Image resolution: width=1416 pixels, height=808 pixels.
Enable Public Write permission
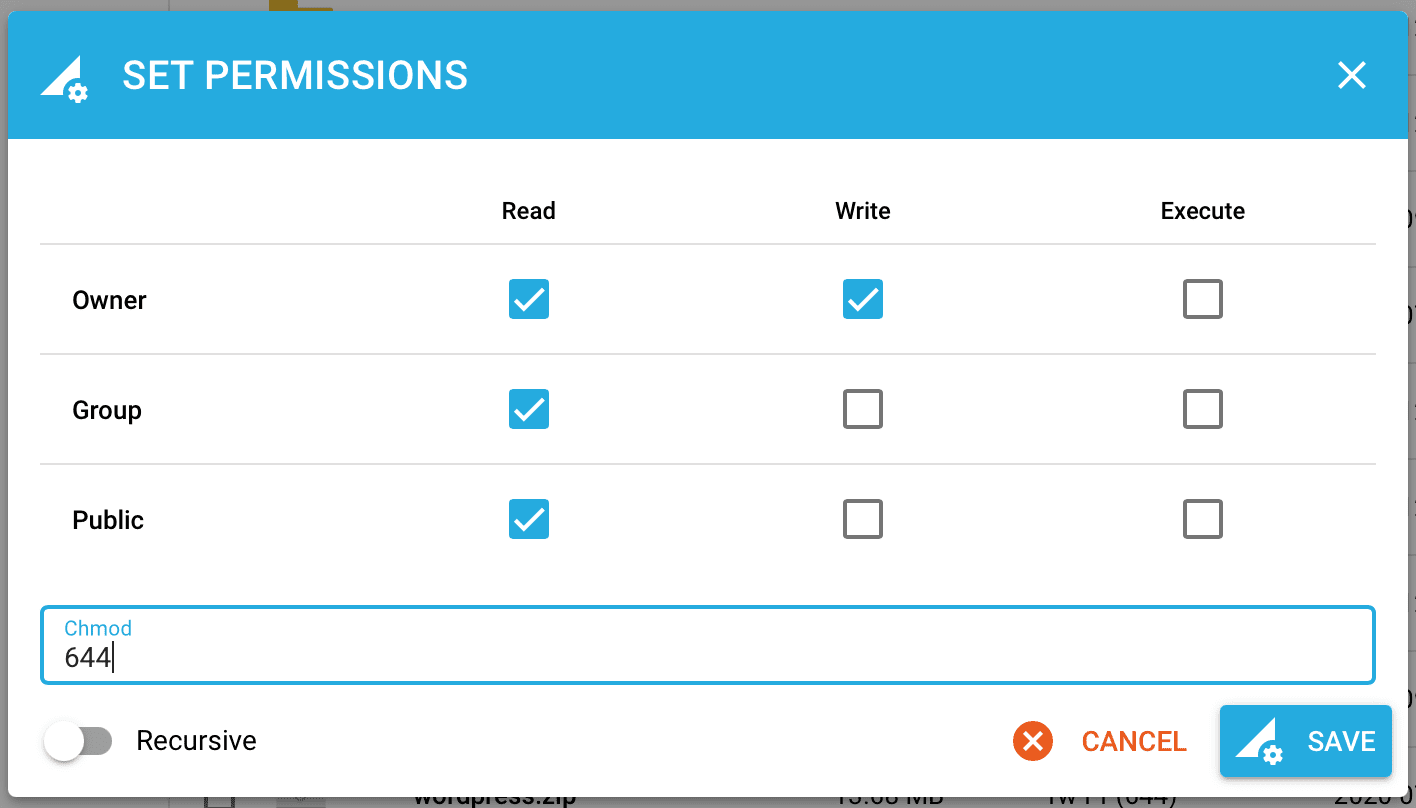point(862,519)
